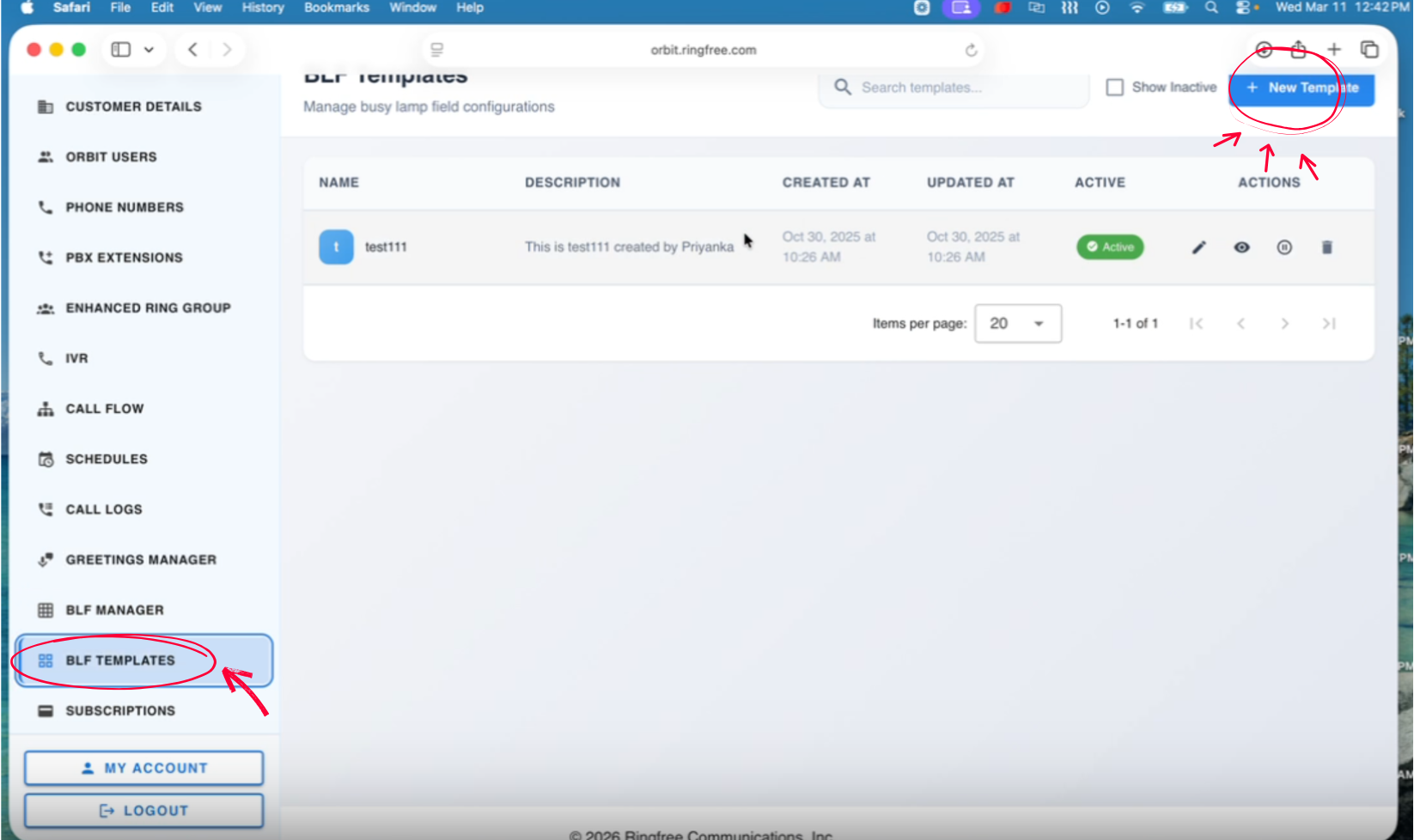Open the Items per page dropdown
Image resolution: width=1414 pixels, height=840 pixels.
tap(1018, 324)
